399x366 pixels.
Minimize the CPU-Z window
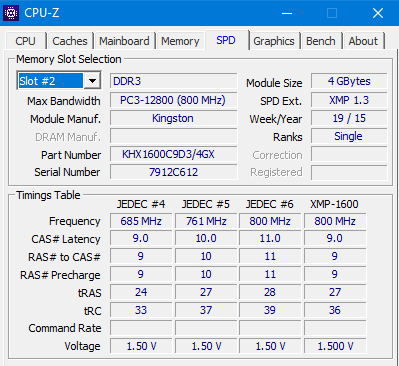[x=287, y=13]
